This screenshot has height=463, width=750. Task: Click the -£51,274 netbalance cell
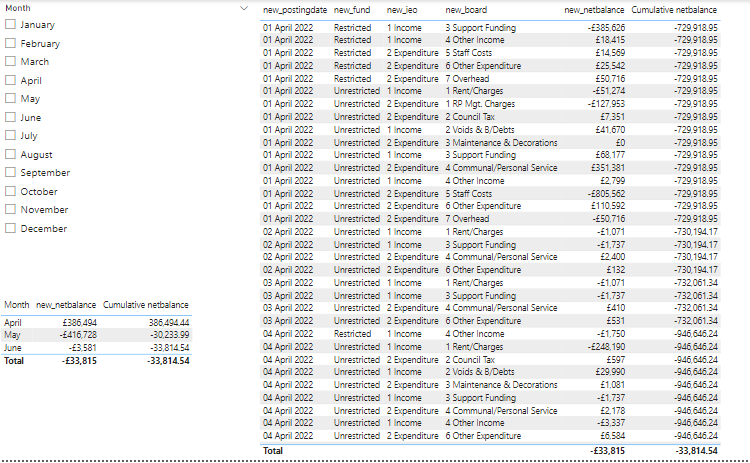click(x=608, y=91)
